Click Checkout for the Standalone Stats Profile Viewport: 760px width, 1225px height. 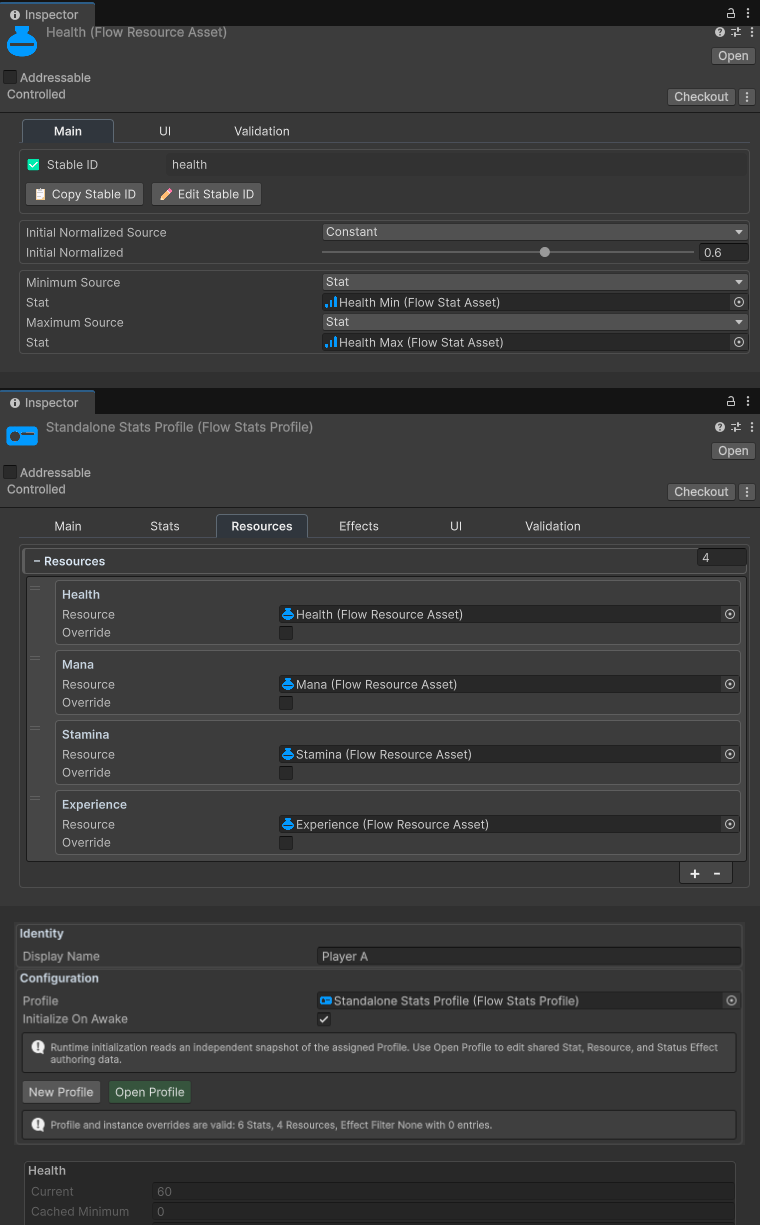pyautogui.click(x=701, y=492)
